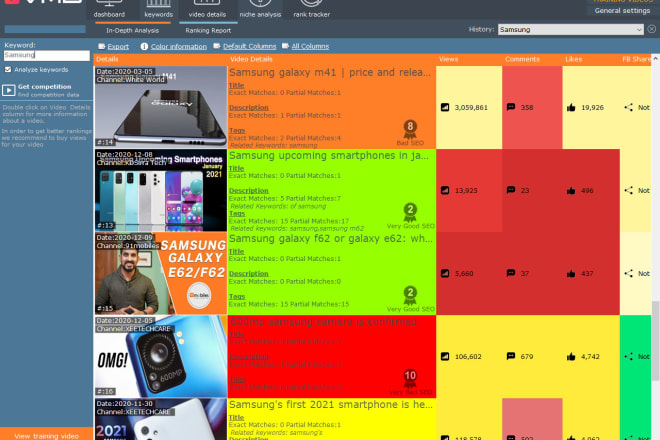Open the OMG 600MP camera thumbnail
Screen dimensions: 660x440
click(x=161, y=356)
